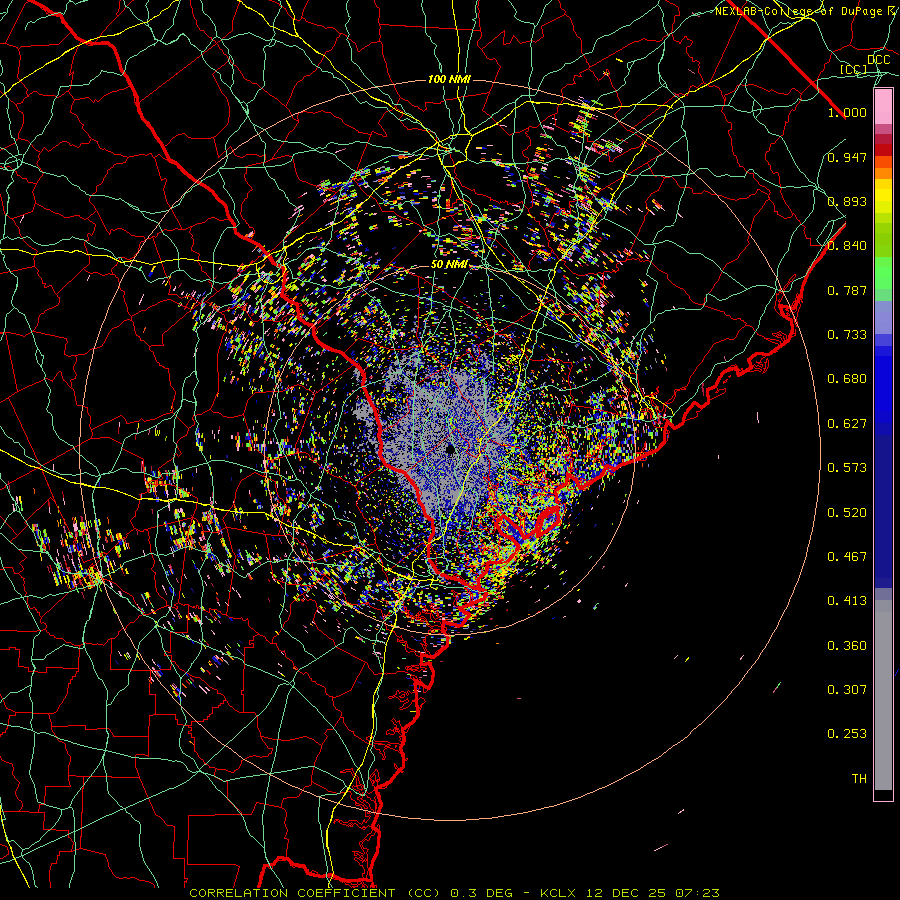Select the 0.467 scale value
The height and width of the screenshot is (900, 900).
click(847, 557)
